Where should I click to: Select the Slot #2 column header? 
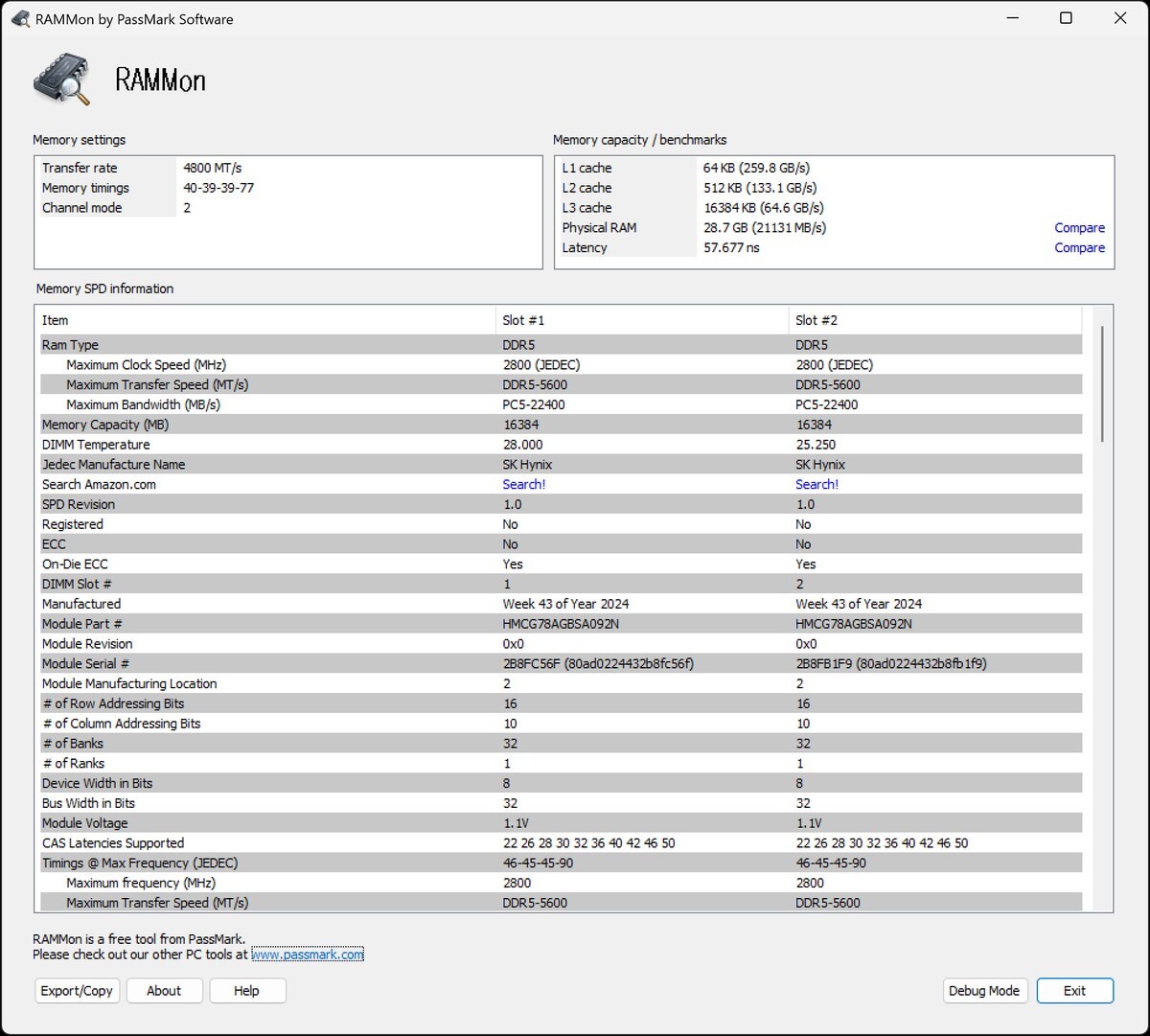(816, 321)
